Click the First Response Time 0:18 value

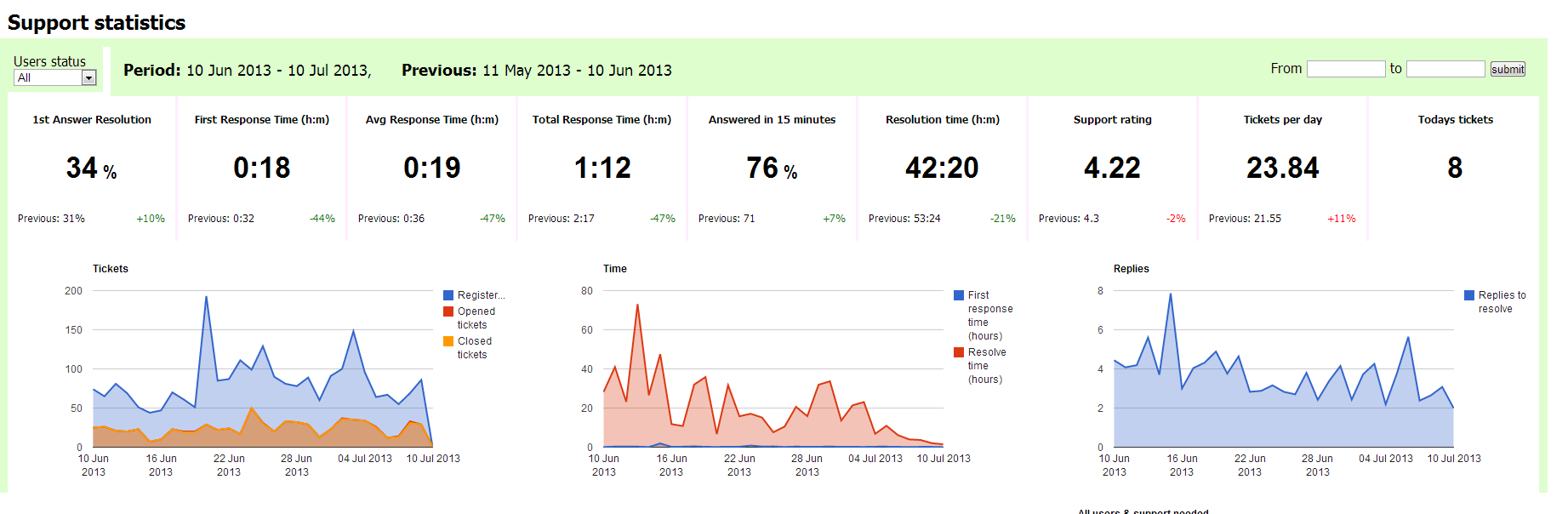(261, 168)
